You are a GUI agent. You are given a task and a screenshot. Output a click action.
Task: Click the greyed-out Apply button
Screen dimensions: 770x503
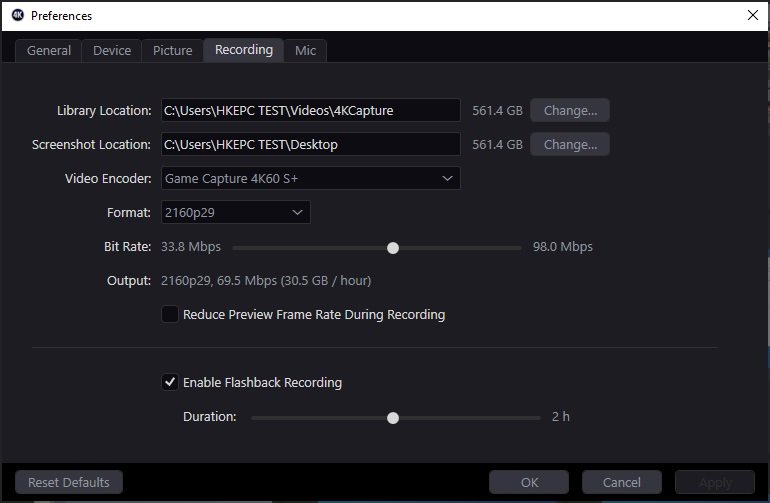click(715, 482)
